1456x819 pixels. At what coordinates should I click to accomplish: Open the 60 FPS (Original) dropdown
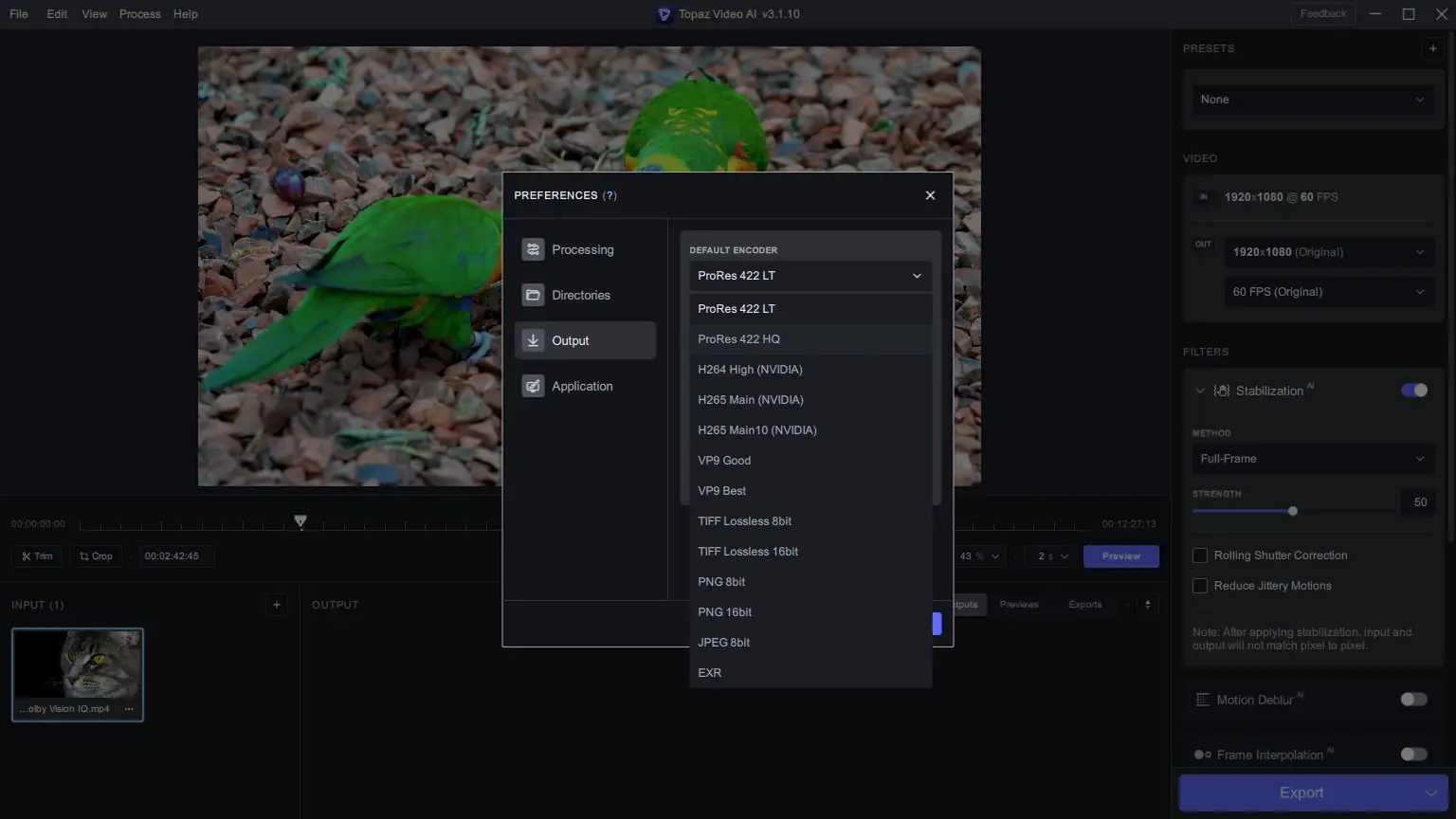pyautogui.click(x=1329, y=292)
